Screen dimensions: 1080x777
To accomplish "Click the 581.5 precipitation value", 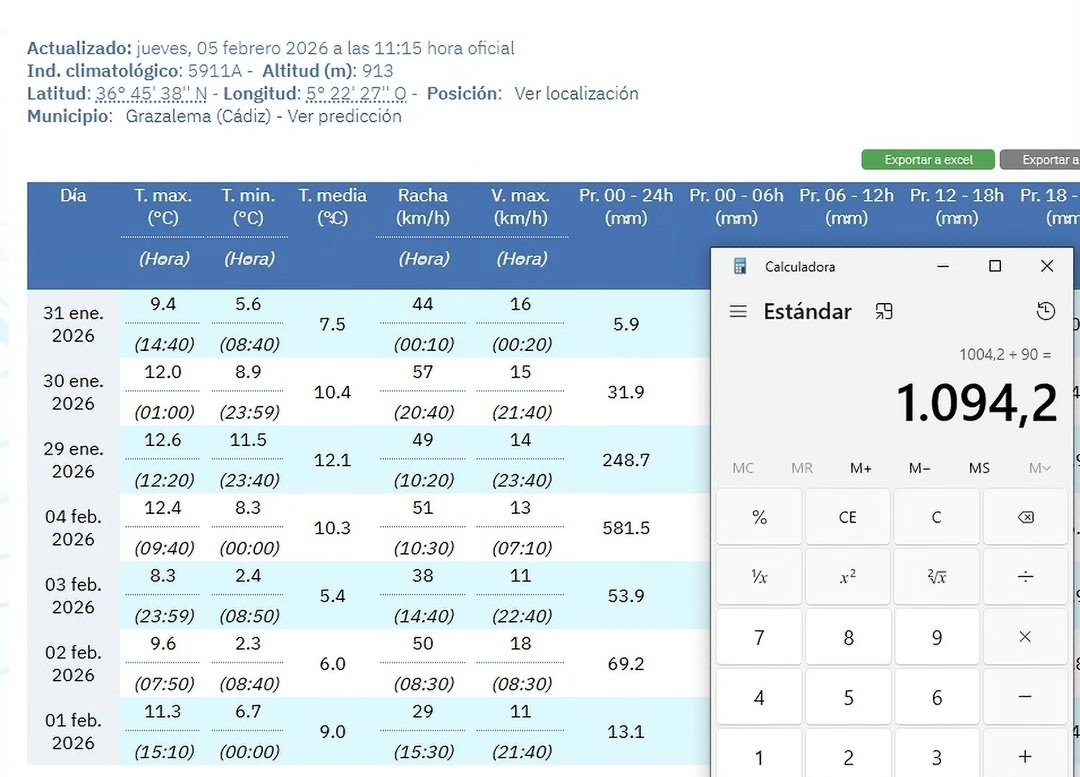I will pos(626,528).
